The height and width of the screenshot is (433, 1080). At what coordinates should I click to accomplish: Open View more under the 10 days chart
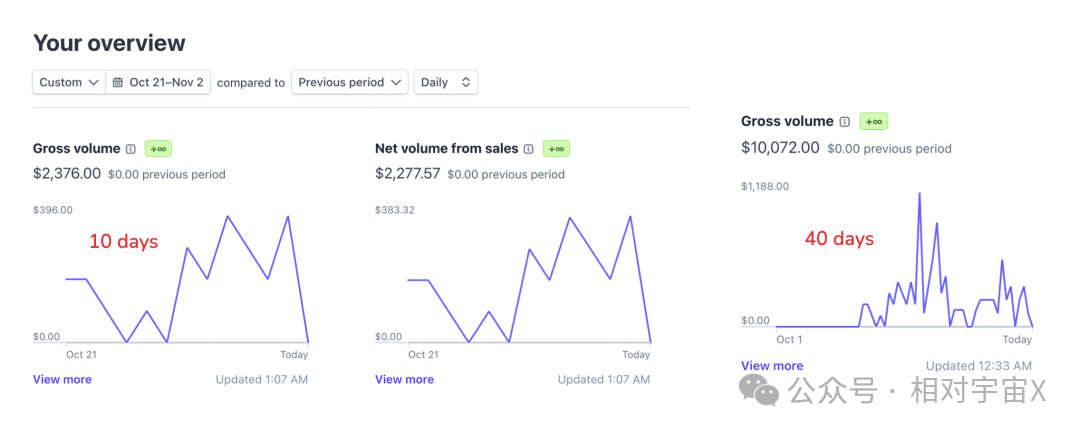(62, 380)
